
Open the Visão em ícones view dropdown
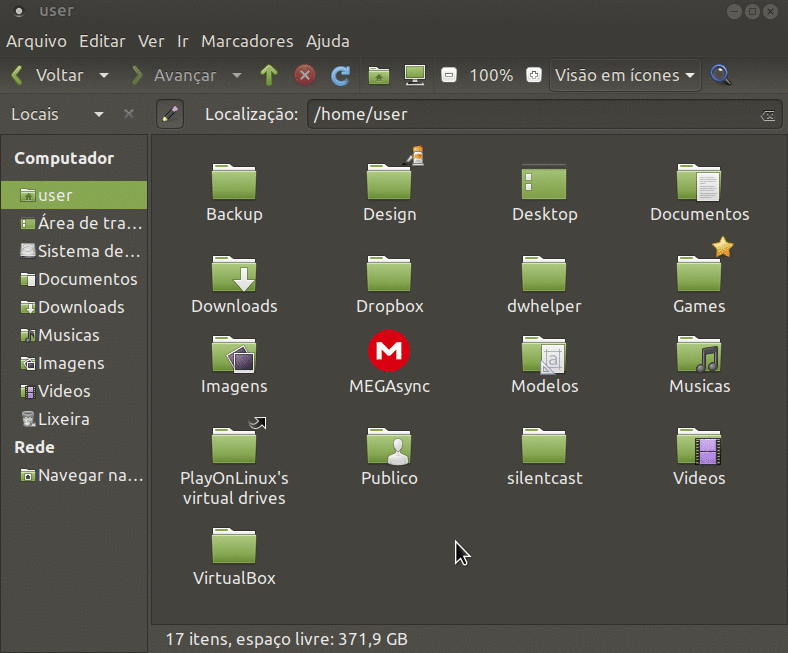click(x=625, y=75)
